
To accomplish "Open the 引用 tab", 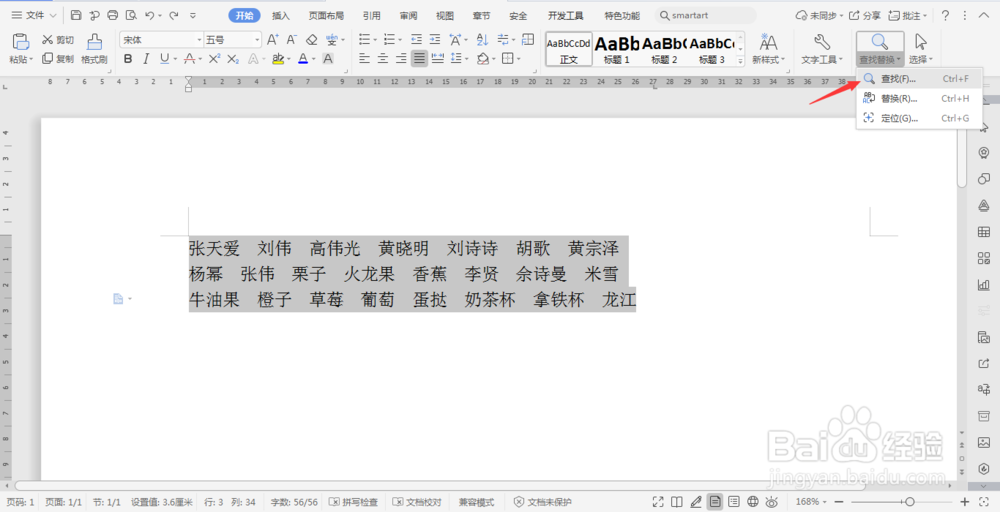I will [371, 15].
